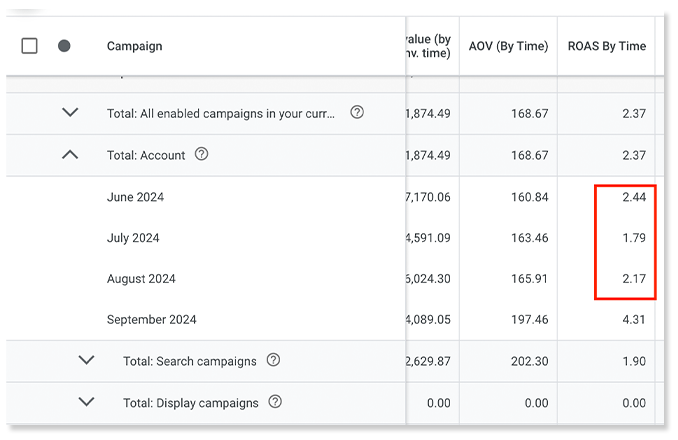Viewport: 678px width, 440px height.
Task: Expand the Total: Display campaigns row
Action: [86, 402]
